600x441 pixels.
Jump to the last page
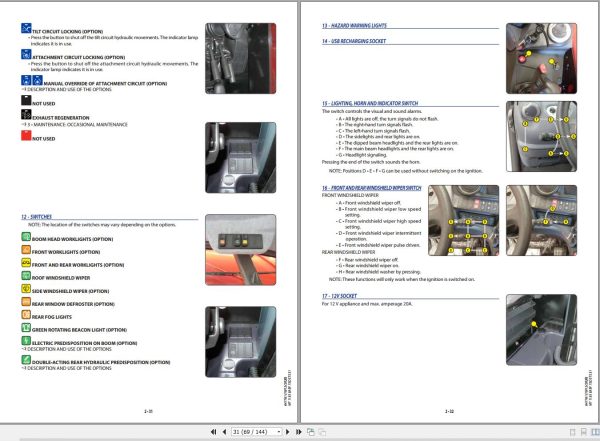click(x=298, y=432)
